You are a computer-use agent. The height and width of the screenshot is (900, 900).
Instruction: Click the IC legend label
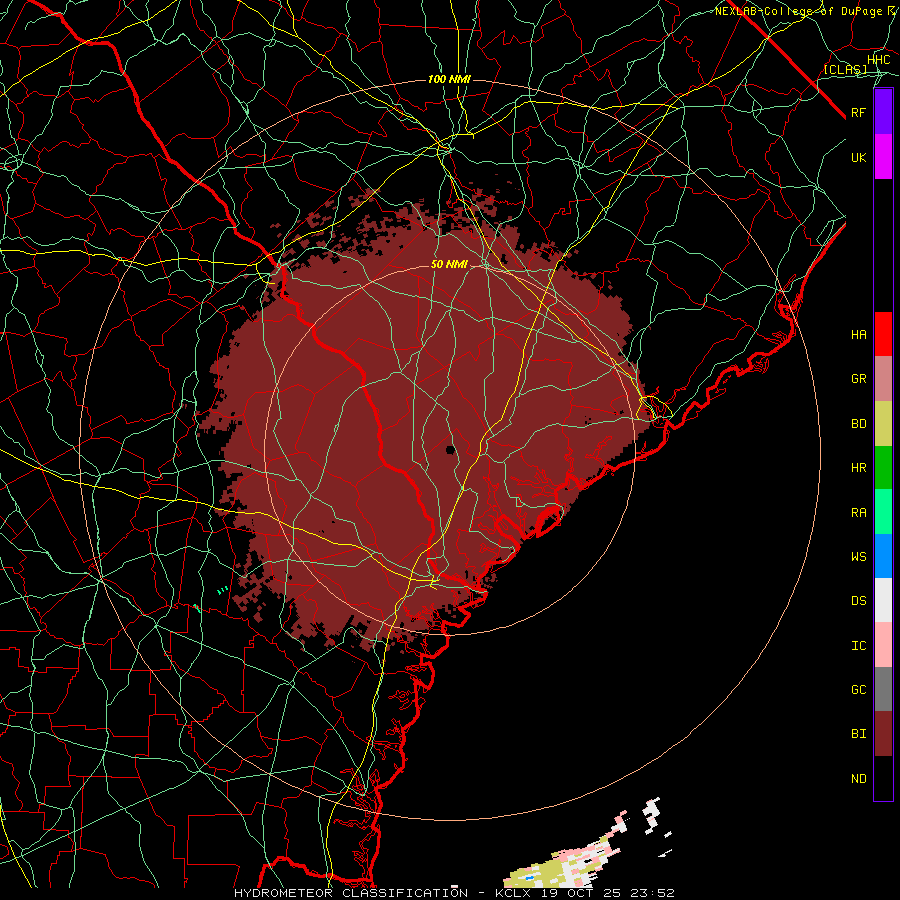pos(858,646)
